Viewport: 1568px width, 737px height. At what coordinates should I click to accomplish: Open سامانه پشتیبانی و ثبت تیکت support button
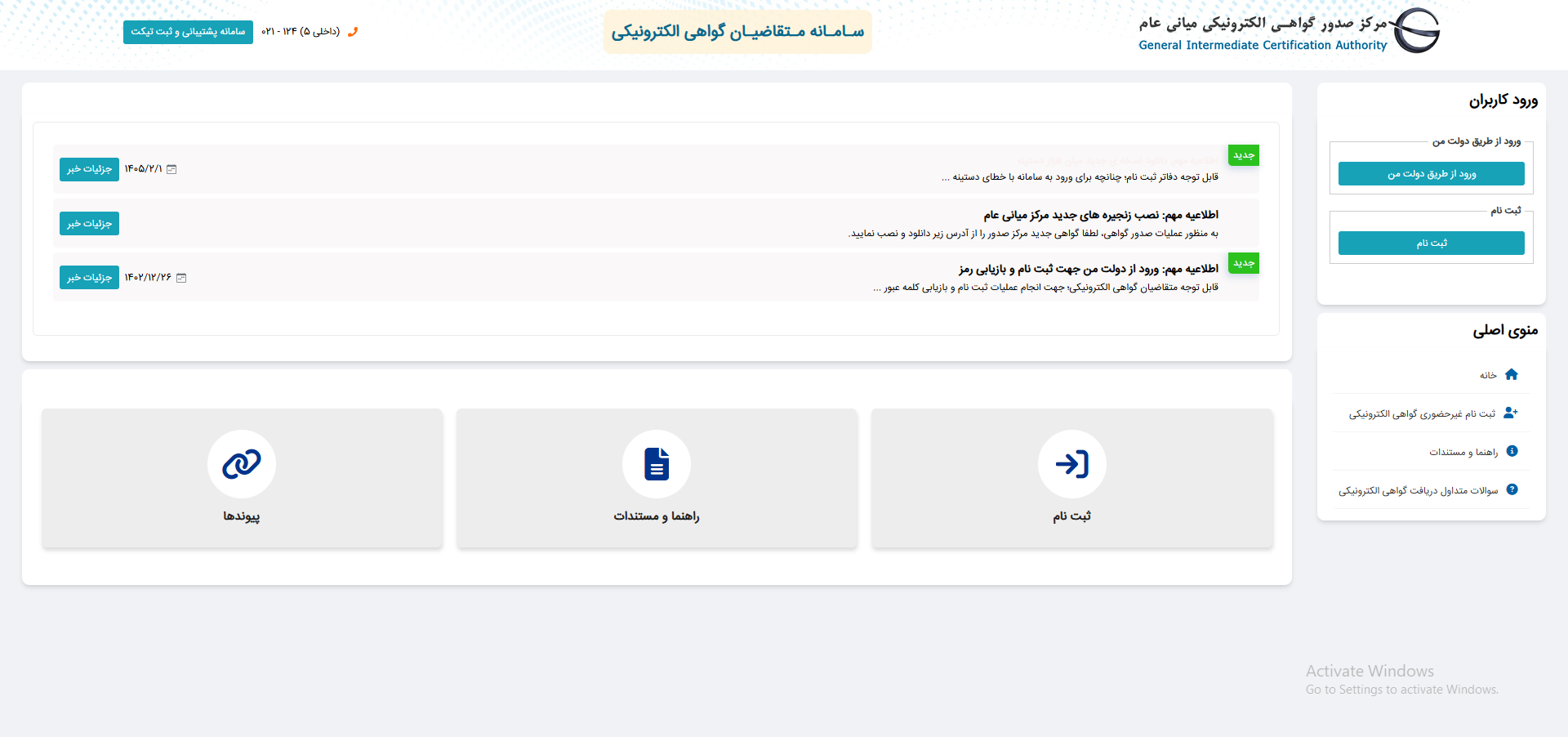click(x=188, y=32)
